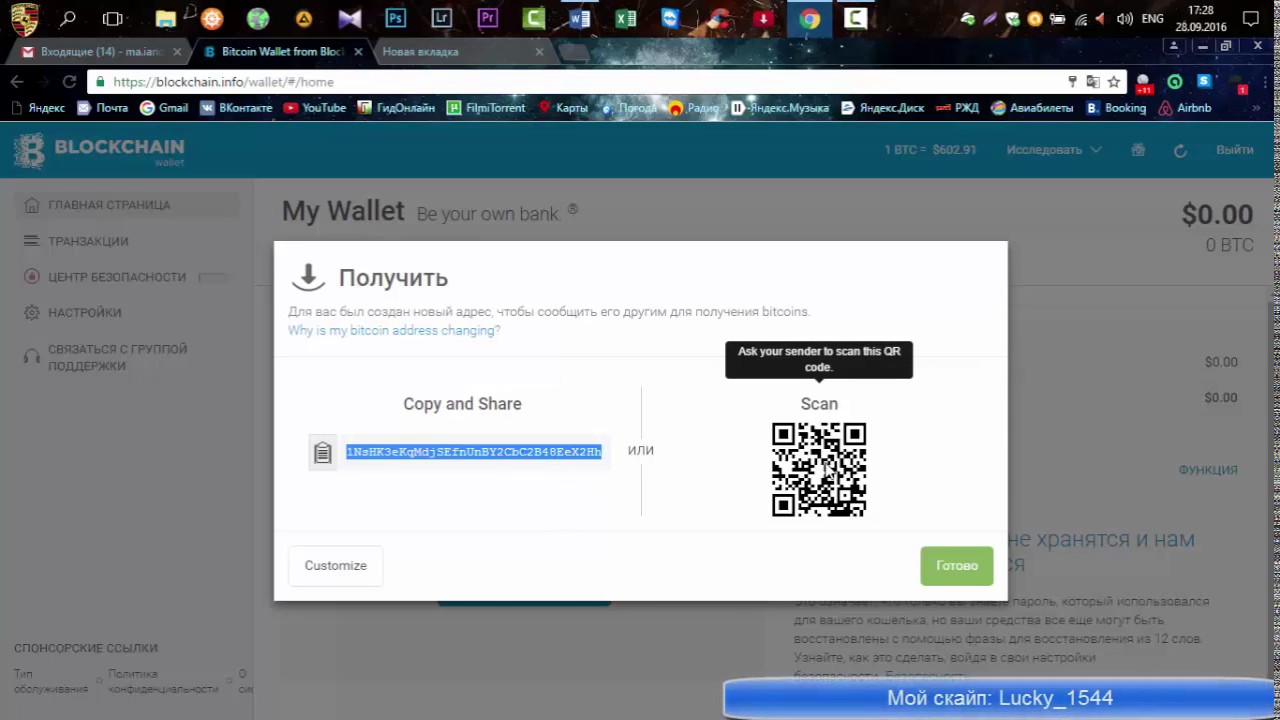Open the Яндекс.Диск bookmark
Screen dimensions: 1280x720
click(x=883, y=108)
